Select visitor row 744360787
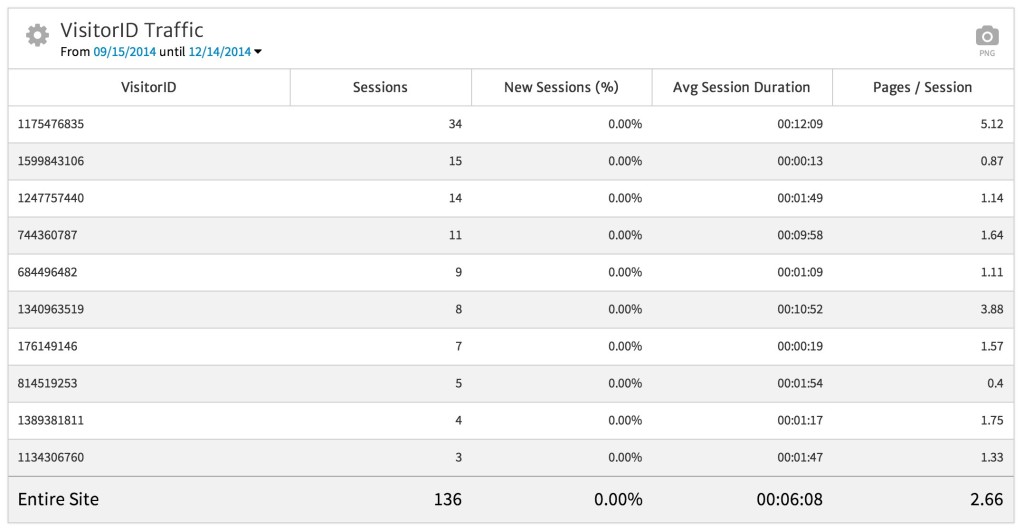Screen dimensions: 1024x529 [x=47, y=235]
